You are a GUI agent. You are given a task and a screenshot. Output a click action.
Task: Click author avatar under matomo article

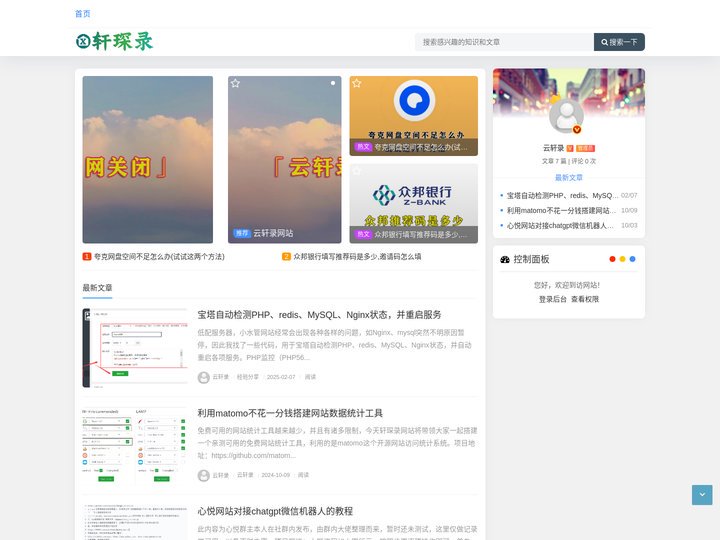[x=203, y=476]
